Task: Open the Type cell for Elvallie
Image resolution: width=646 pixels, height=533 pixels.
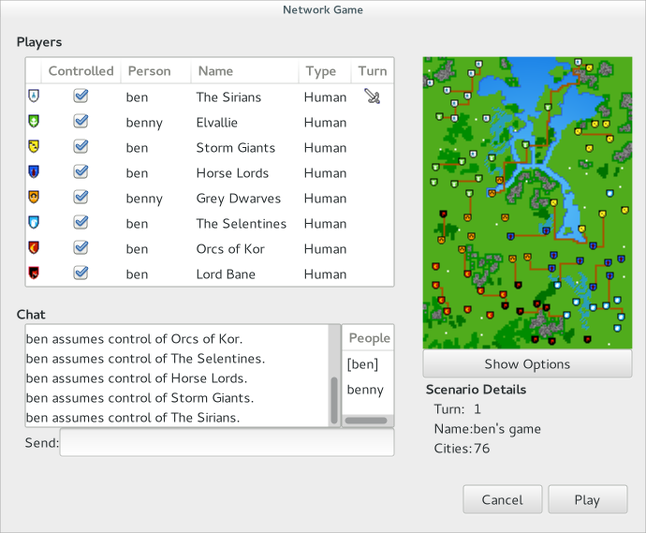Action: pos(325,123)
